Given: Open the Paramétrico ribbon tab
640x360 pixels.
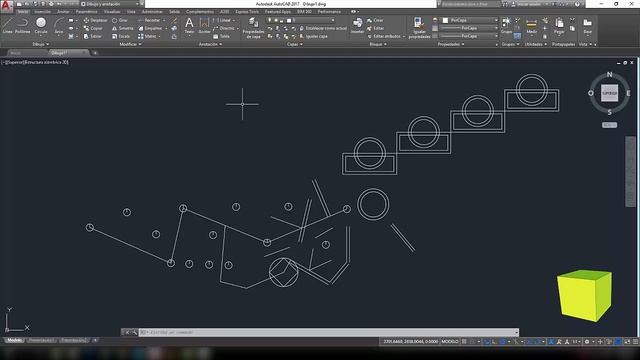Looking at the screenshot, I should 87,12.
